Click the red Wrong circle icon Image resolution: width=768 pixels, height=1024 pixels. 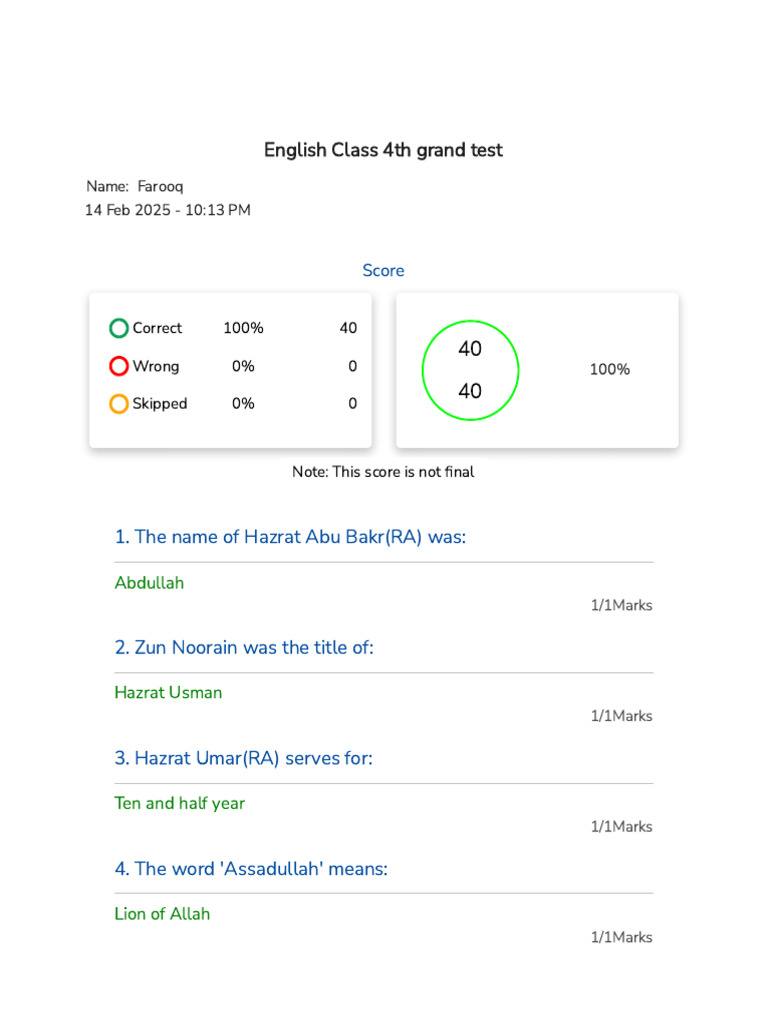coord(119,366)
